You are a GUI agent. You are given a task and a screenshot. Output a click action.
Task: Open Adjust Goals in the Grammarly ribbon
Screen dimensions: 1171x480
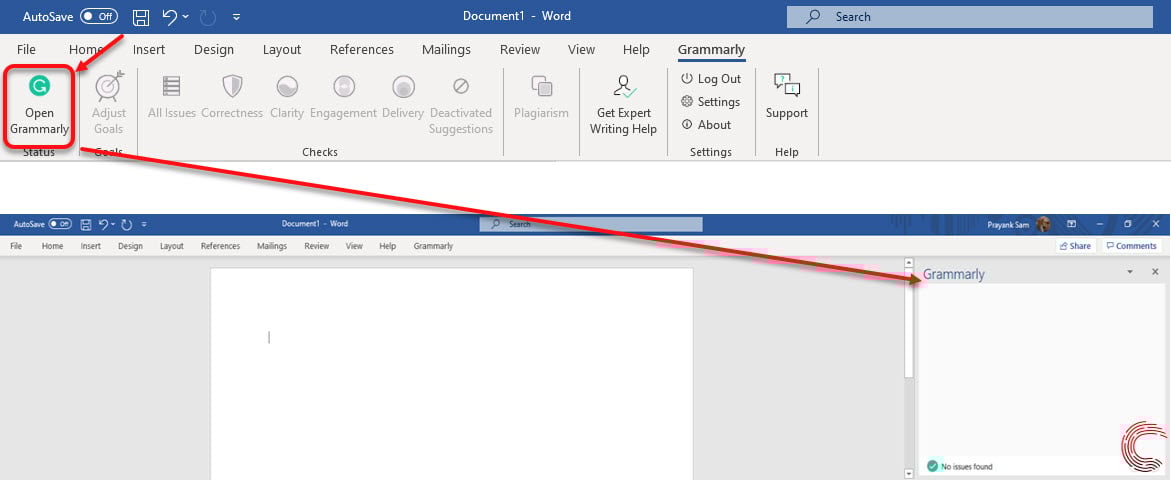(109, 105)
